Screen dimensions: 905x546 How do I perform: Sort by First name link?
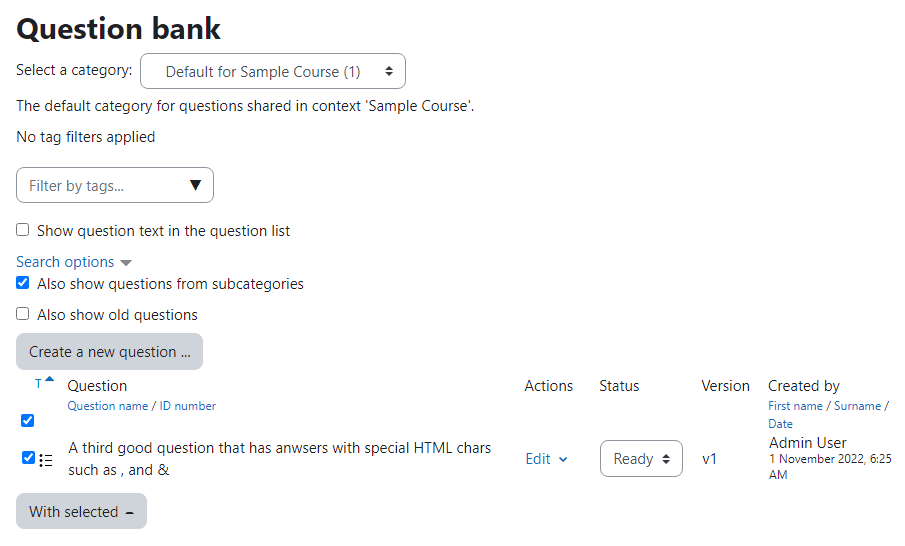pyautogui.click(x=795, y=406)
